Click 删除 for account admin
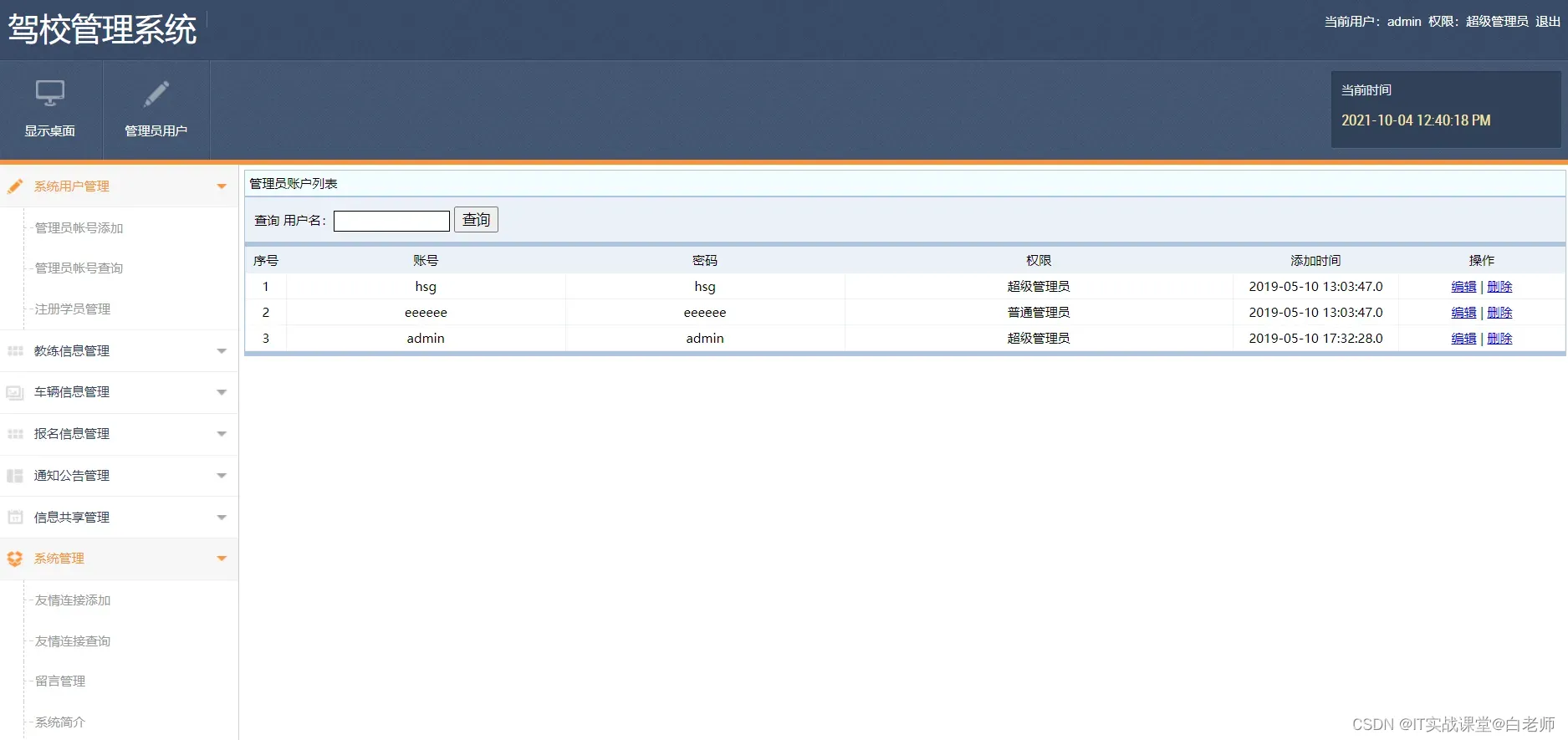This screenshot has width=1568, height=740. (x=1499, y=339)
